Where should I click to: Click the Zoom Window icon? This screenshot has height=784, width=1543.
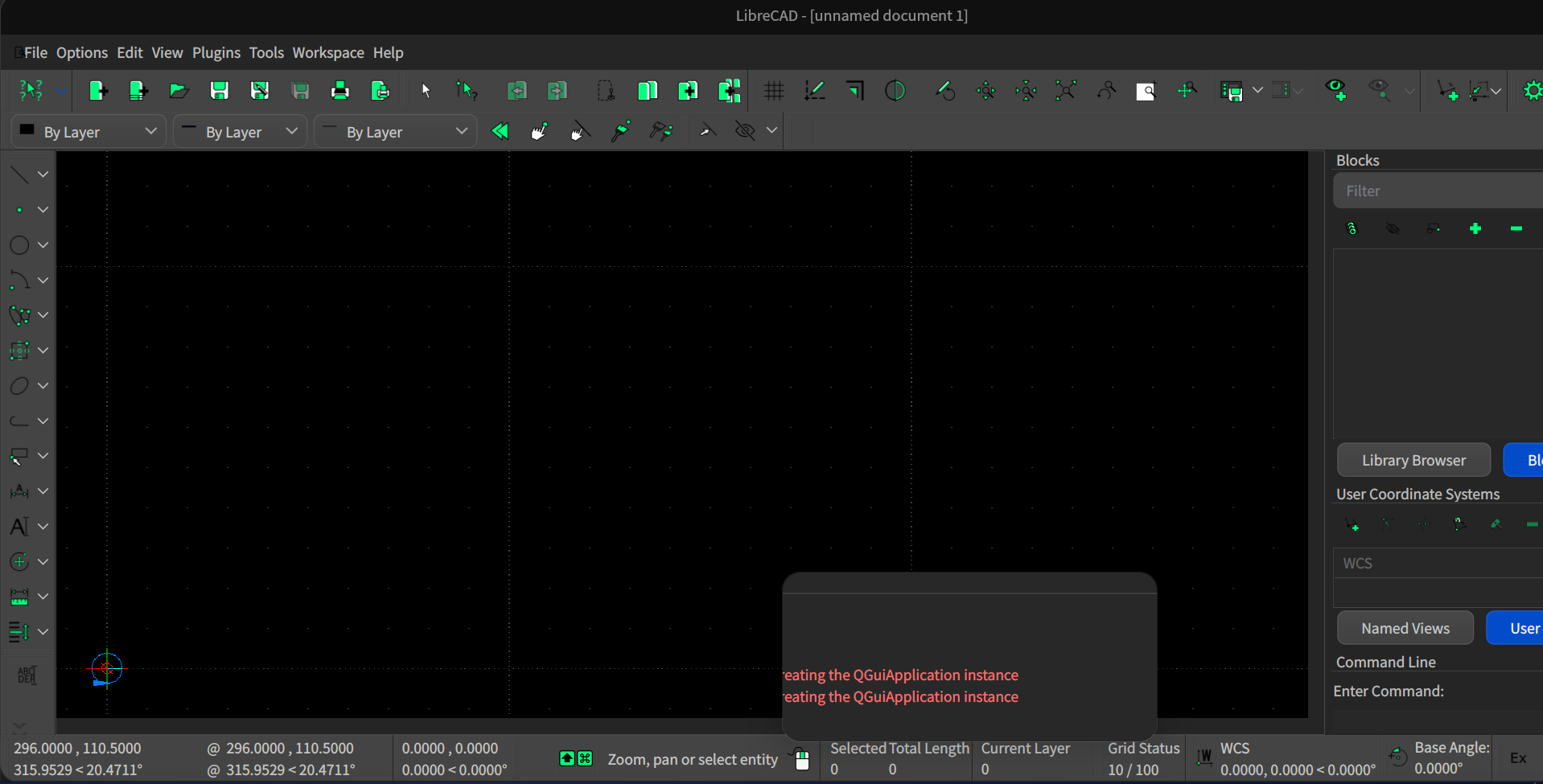pos(1146,91)
